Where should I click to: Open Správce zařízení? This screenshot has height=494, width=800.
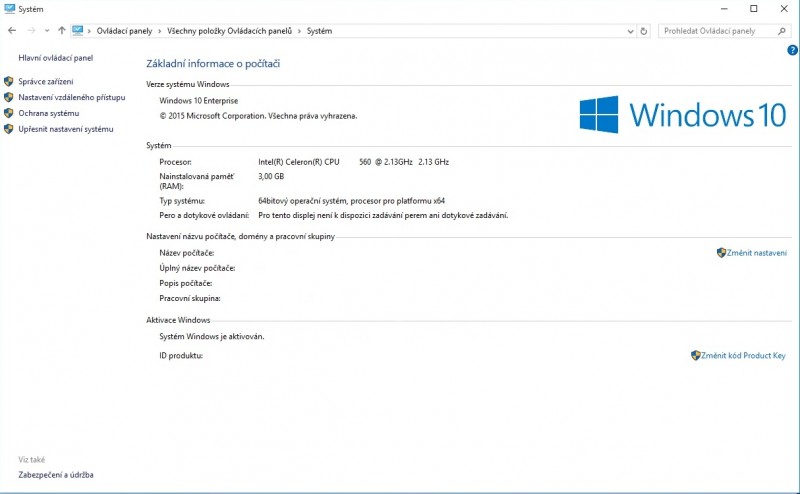[45, 81]
